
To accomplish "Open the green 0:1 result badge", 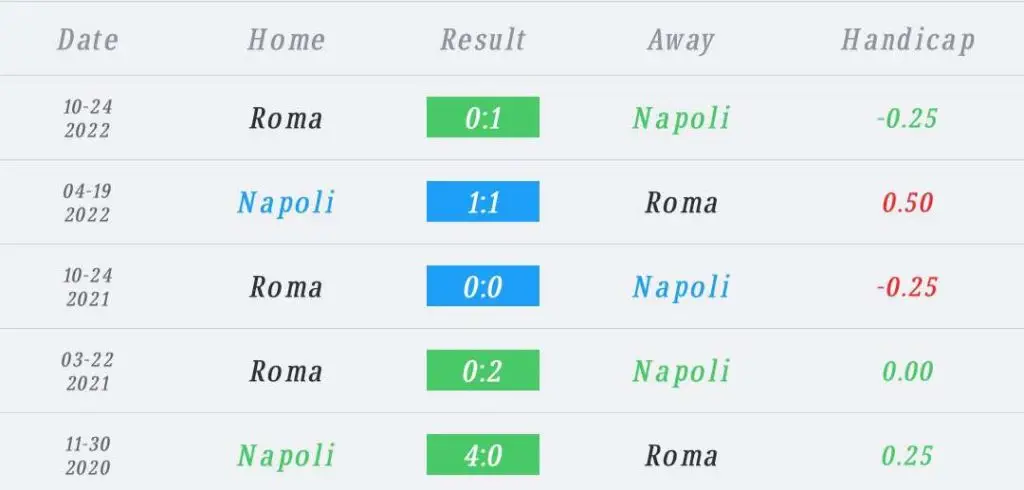I will click(483, 117).
